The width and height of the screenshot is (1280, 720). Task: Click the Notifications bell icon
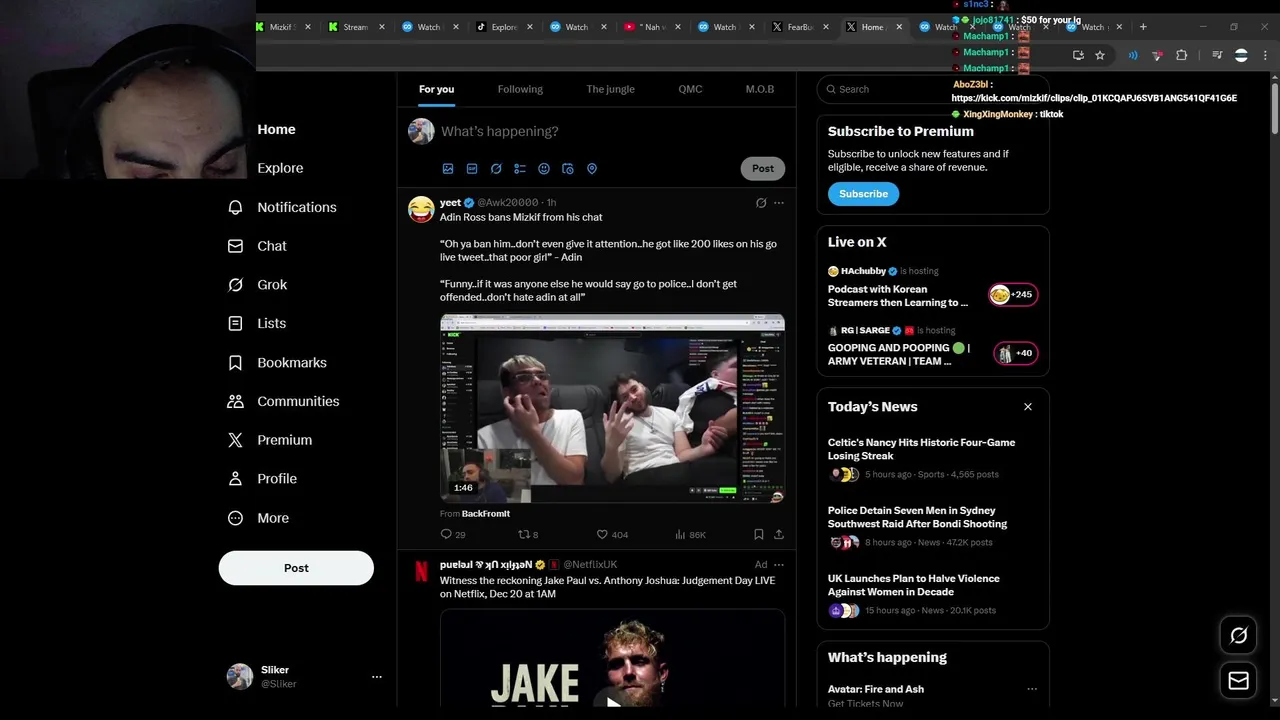point(235,207)
